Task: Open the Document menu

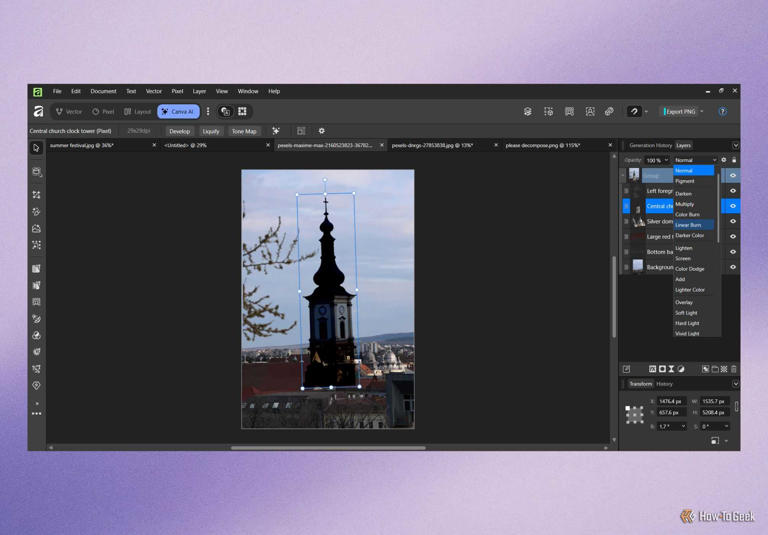Action: [103, 92]
